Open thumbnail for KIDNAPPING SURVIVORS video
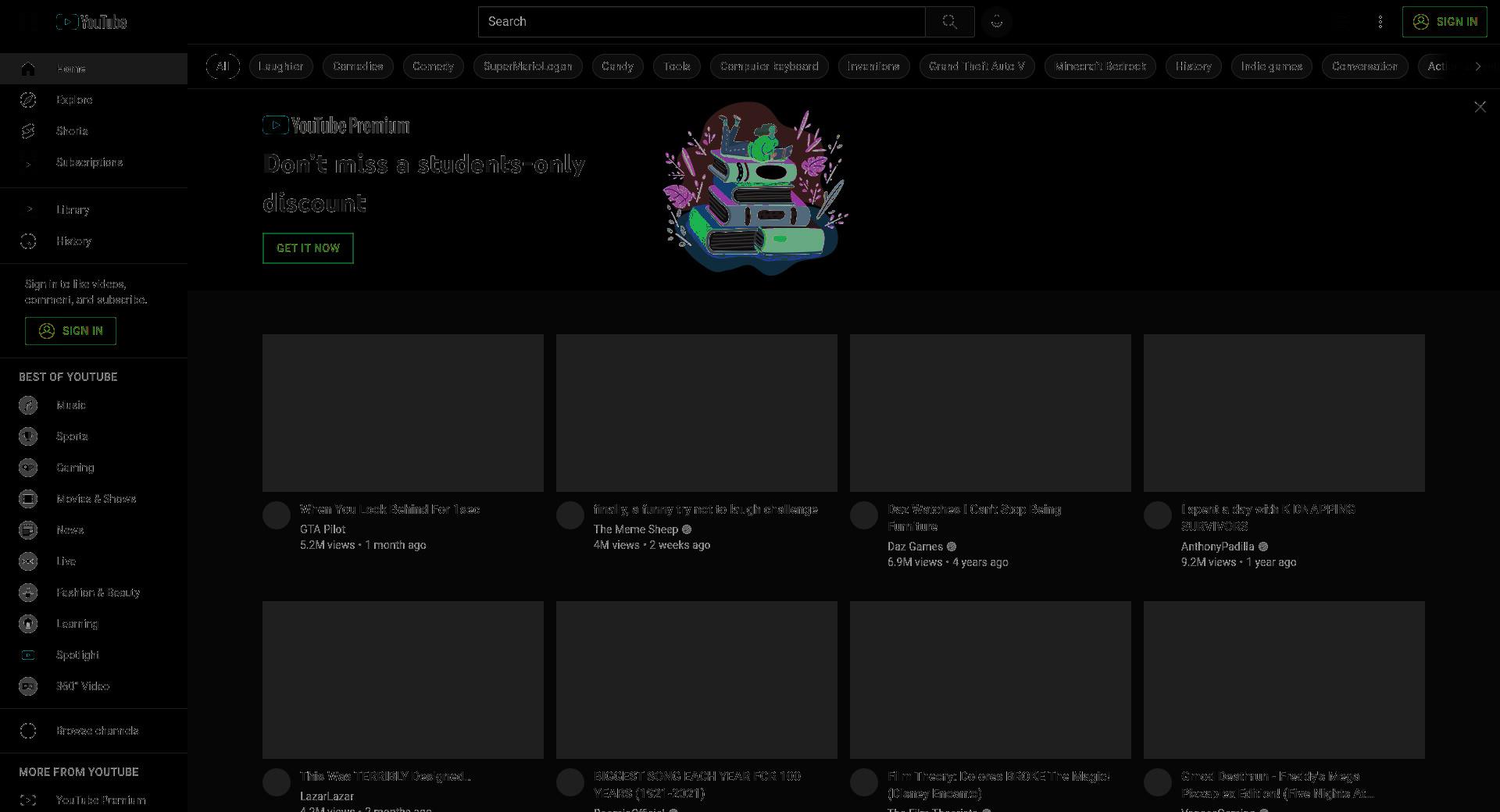Image resolution: width=1500 pixels, height=812 pixels. click(x=1284, y=413)
